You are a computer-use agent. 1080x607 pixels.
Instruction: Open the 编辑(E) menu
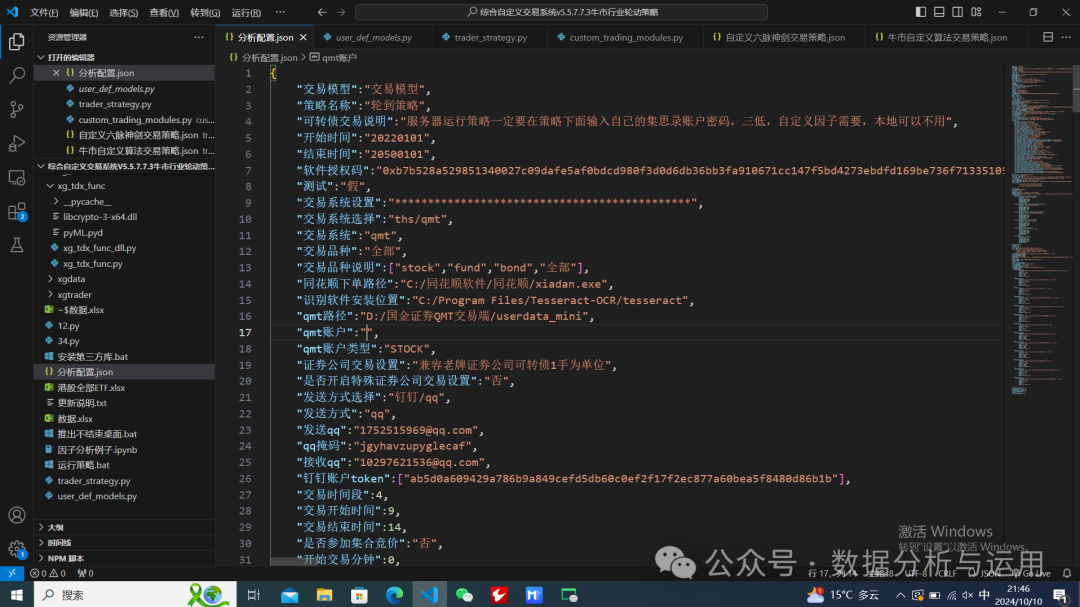84,12
